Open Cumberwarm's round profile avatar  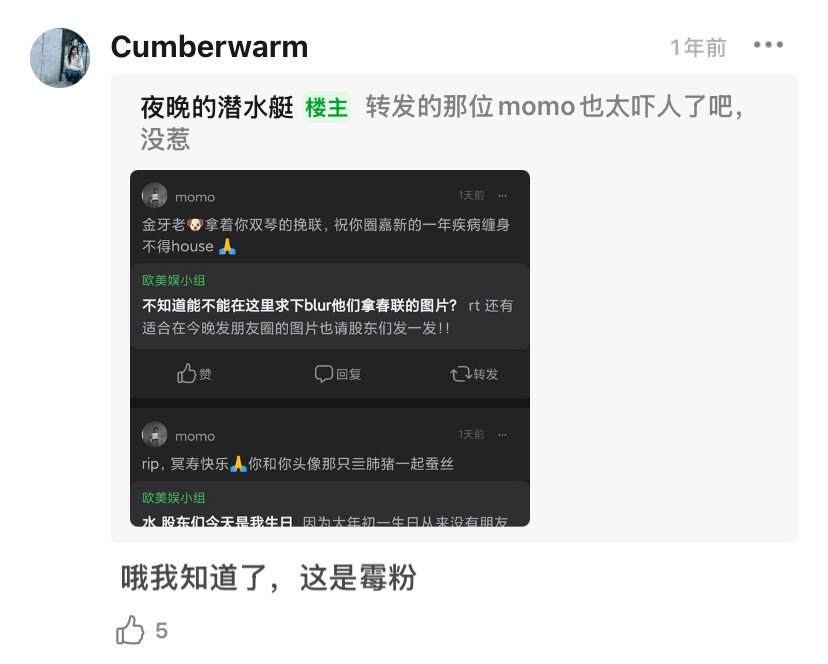pyautogui.click(x=60, y=58)
